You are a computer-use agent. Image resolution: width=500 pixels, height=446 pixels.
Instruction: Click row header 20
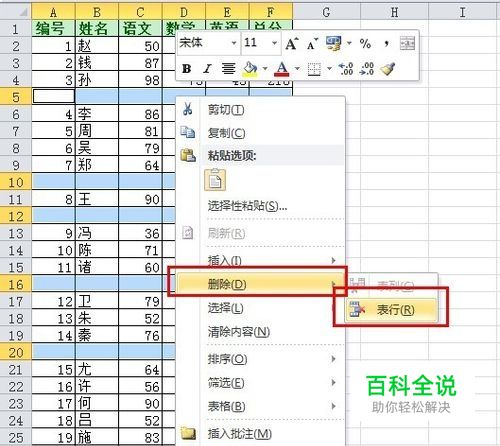coord(16,353)
